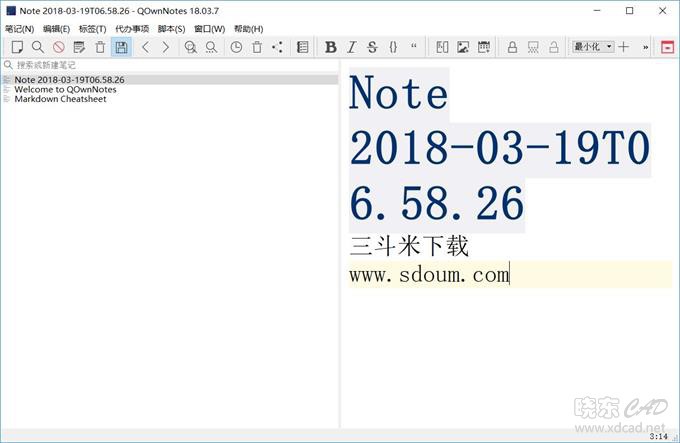The height and width of the screenshot is (443, 680).
Task: Click the first trash icon to remove note
Action: pos(100,47)
